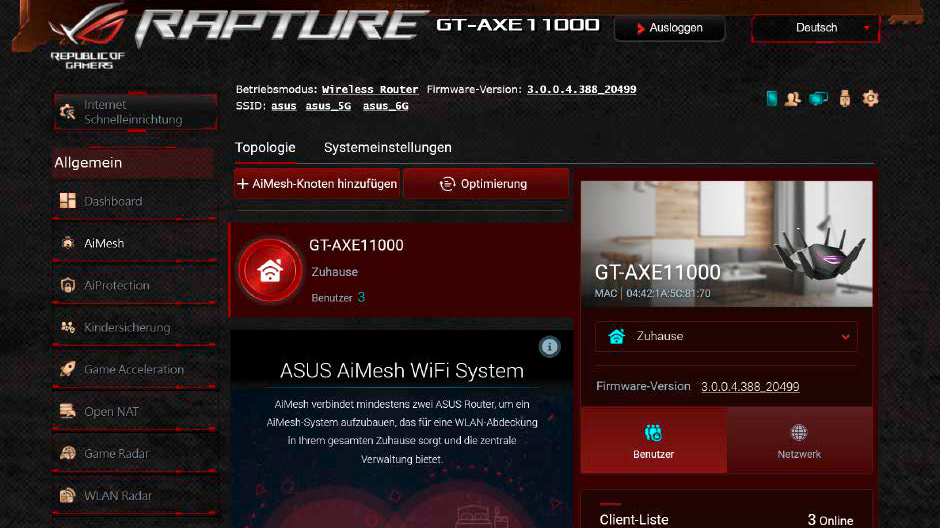Open the AiMesh info icon
Screen dimensions: 940x528
coord(549,347)
